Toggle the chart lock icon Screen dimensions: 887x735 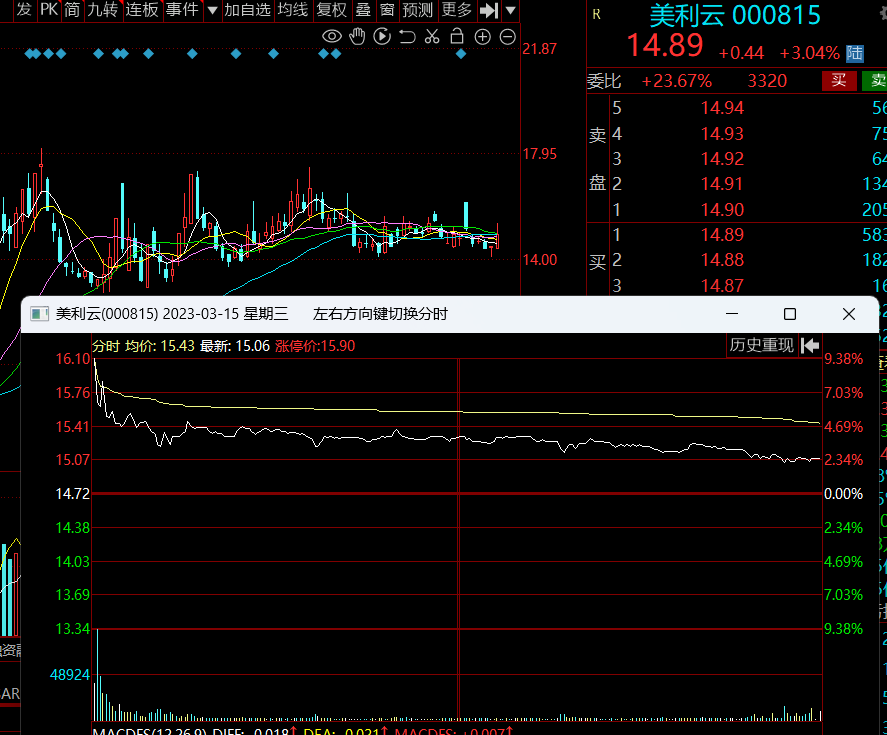tap(457, 37)
